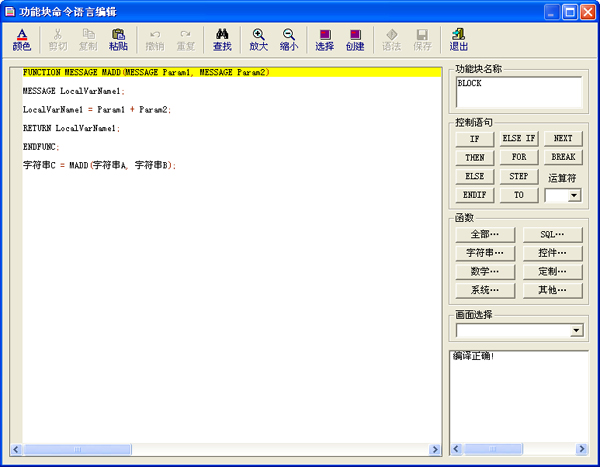Expand the 画面选择 combo box

[x=576, y=330]
